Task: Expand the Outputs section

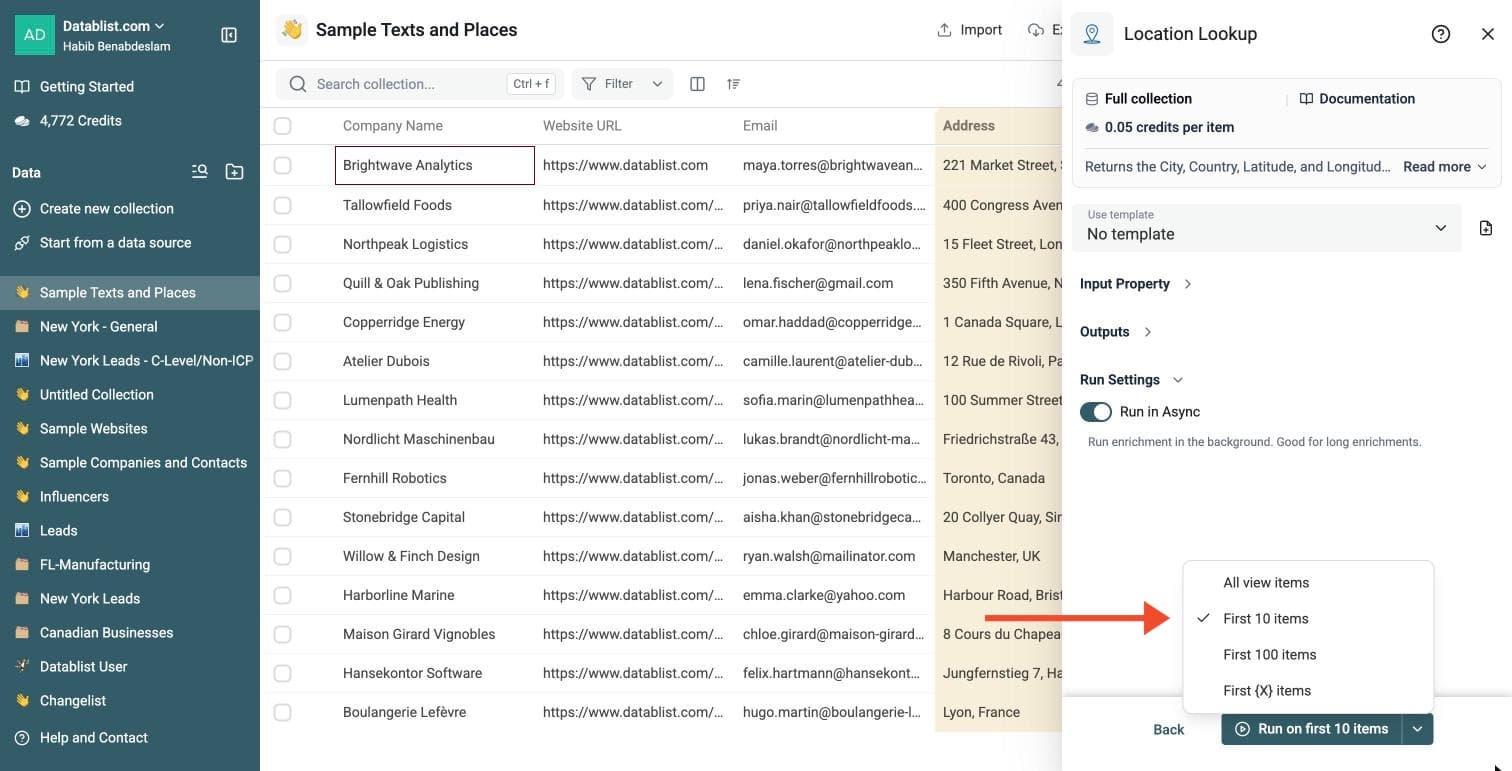Action: pos(1116,332)
